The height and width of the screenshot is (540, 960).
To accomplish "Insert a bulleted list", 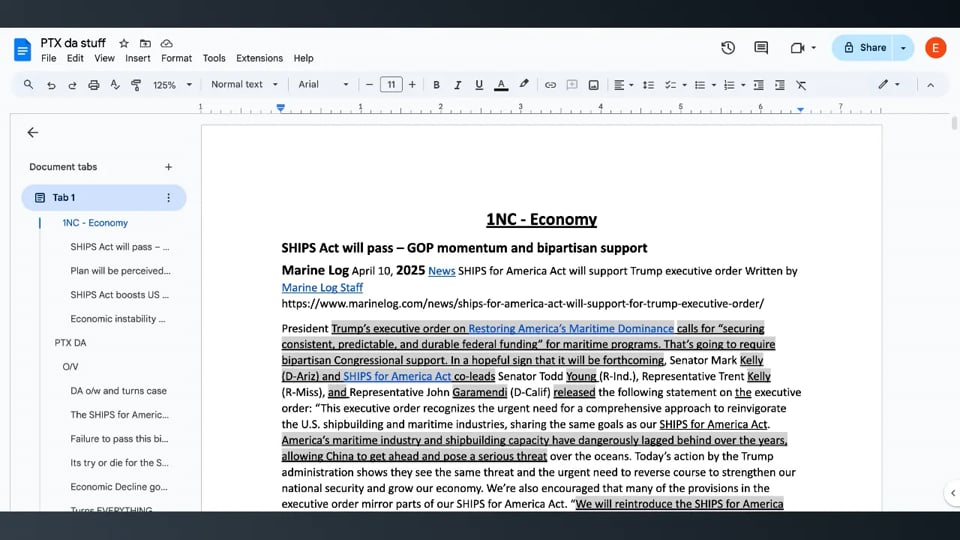I will tap(700, 85).
